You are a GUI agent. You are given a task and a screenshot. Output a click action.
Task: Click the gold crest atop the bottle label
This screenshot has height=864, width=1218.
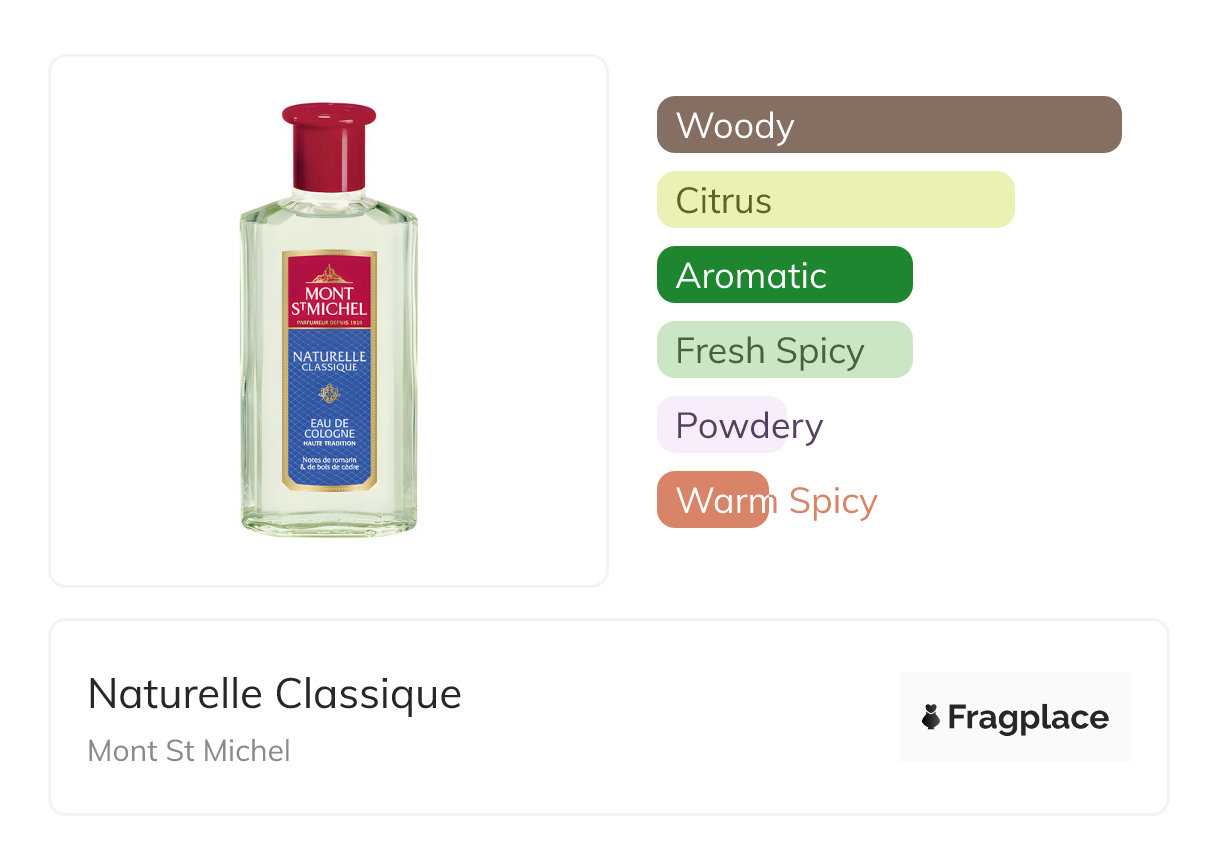(329, 273)
